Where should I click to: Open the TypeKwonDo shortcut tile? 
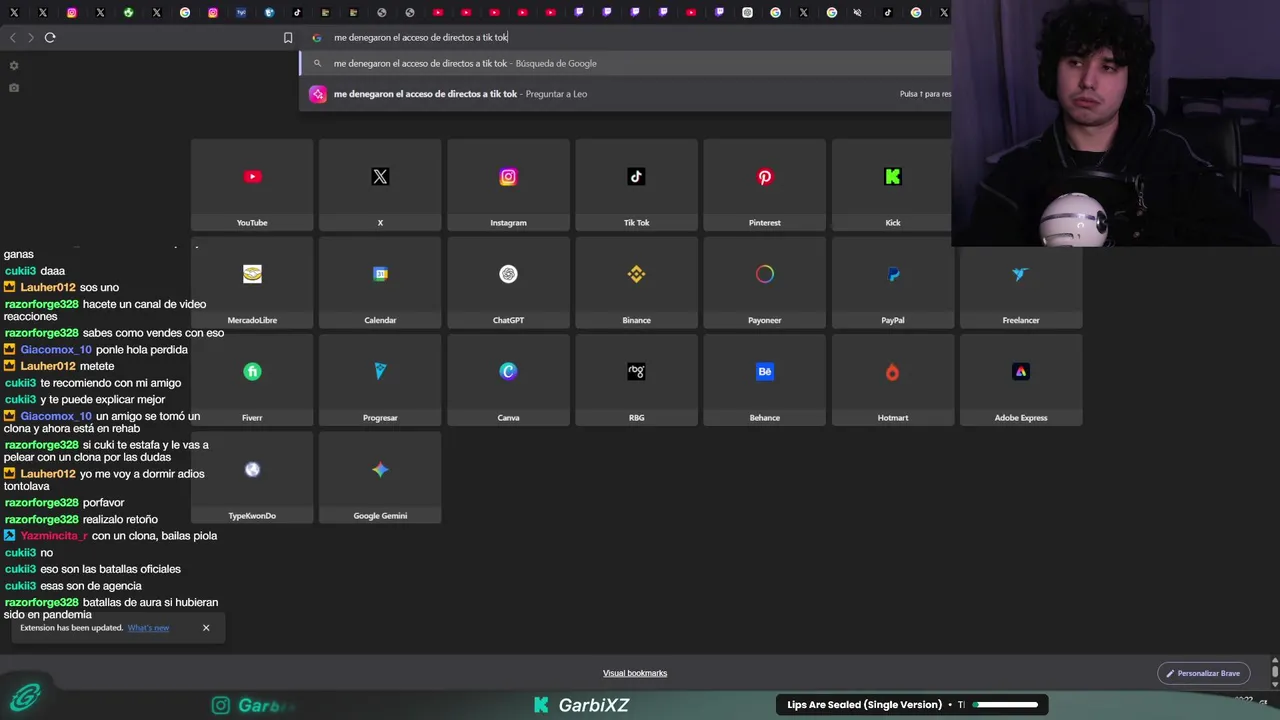tap(252, 478)
